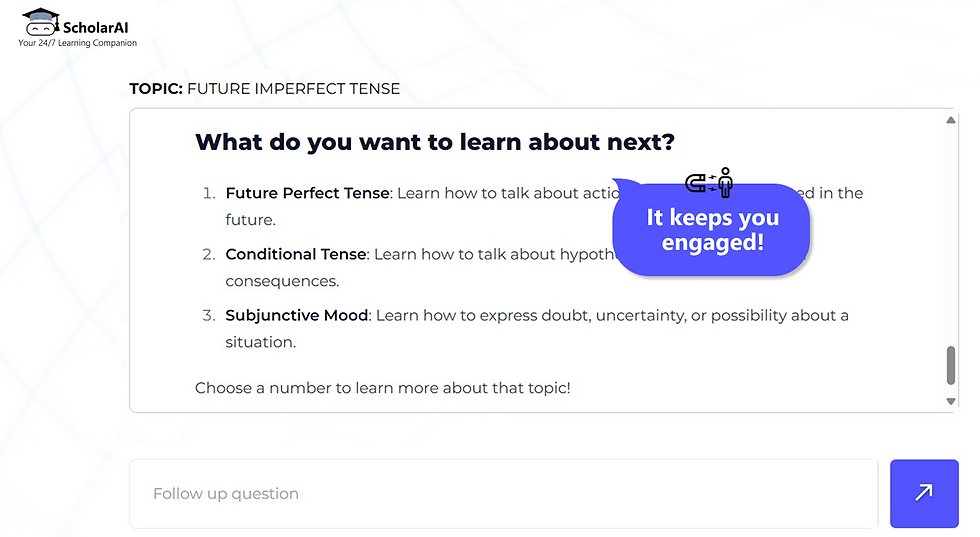Screen dimensions: 980x537
Task: Click the ScholarAI graduation-cap robot logo
Action: (x=40, y=22)
